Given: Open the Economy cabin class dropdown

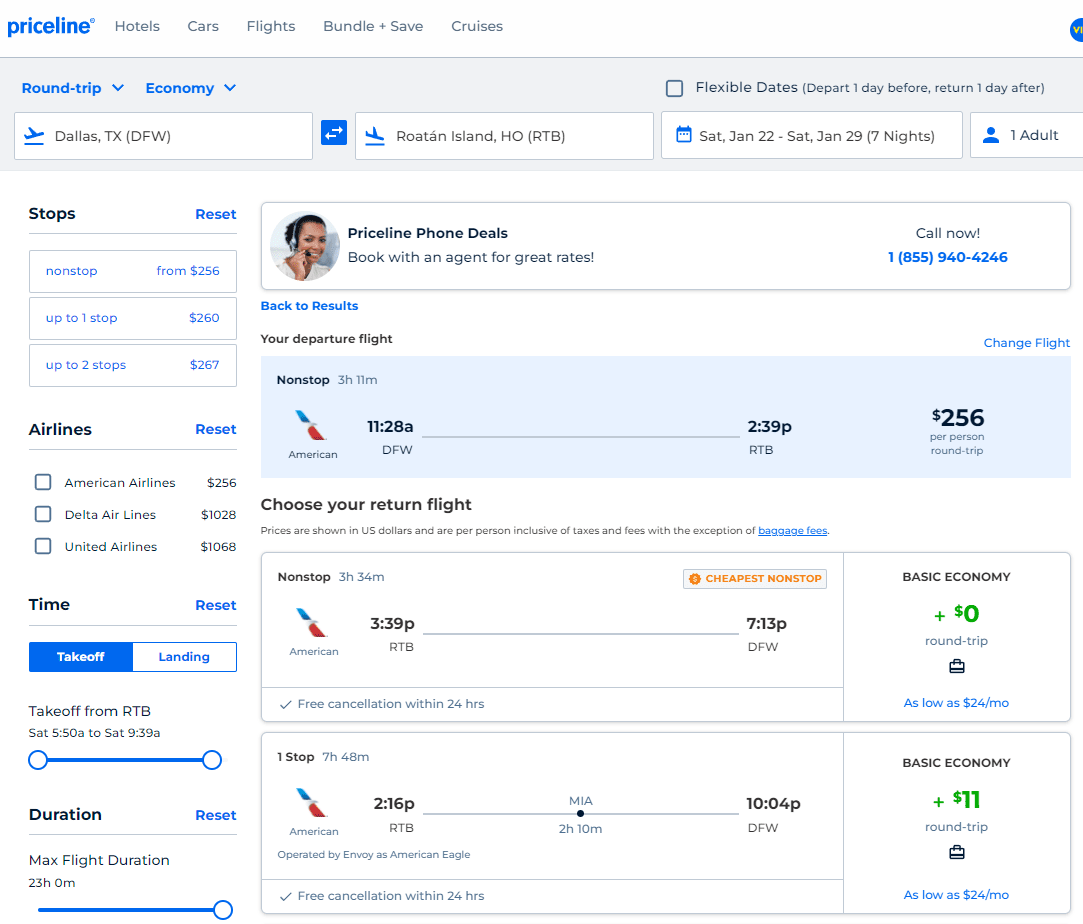Looking at the screenshot, I should click(x=191, y=88).
